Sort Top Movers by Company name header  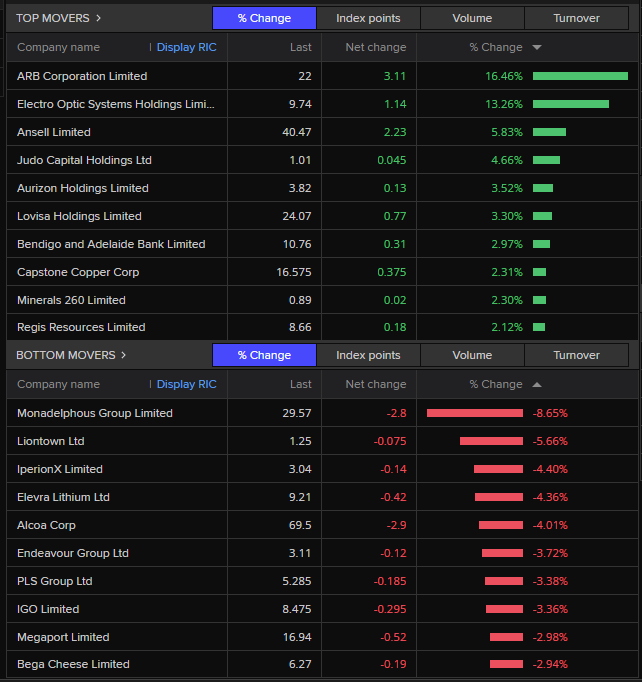[58, 47]
